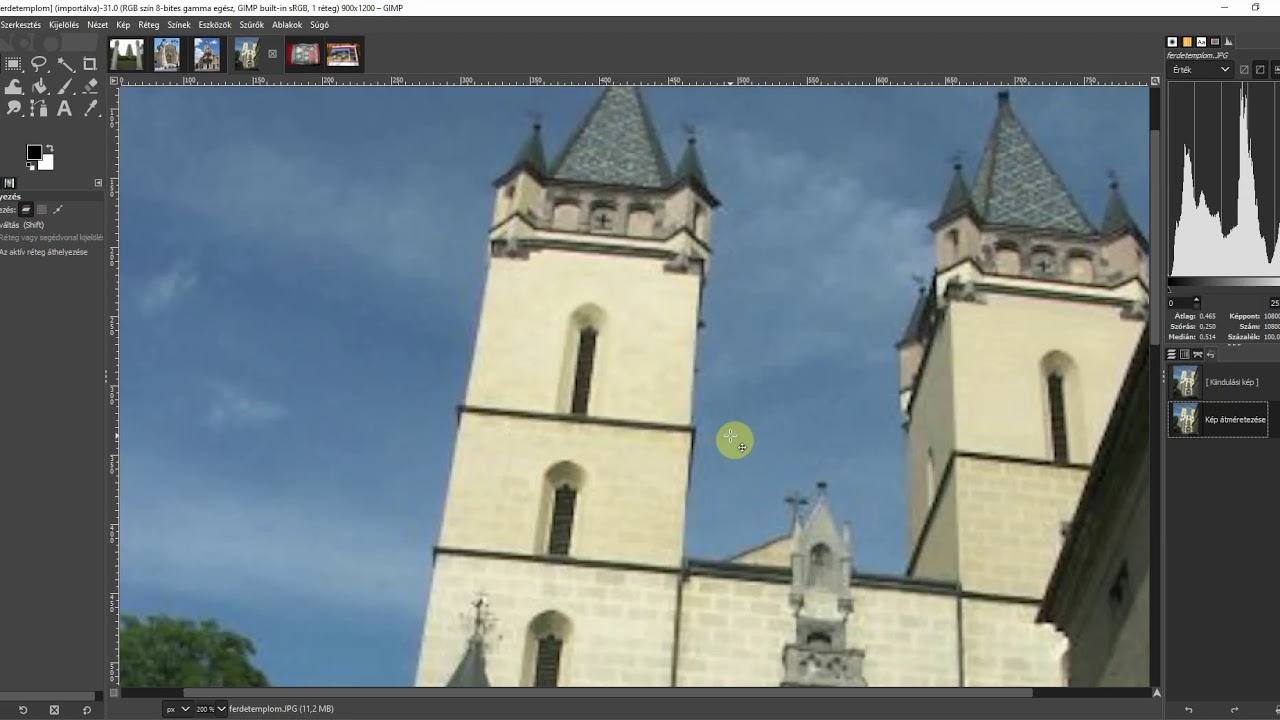Switch to the first image tab thumbnail

pos(126,54)
